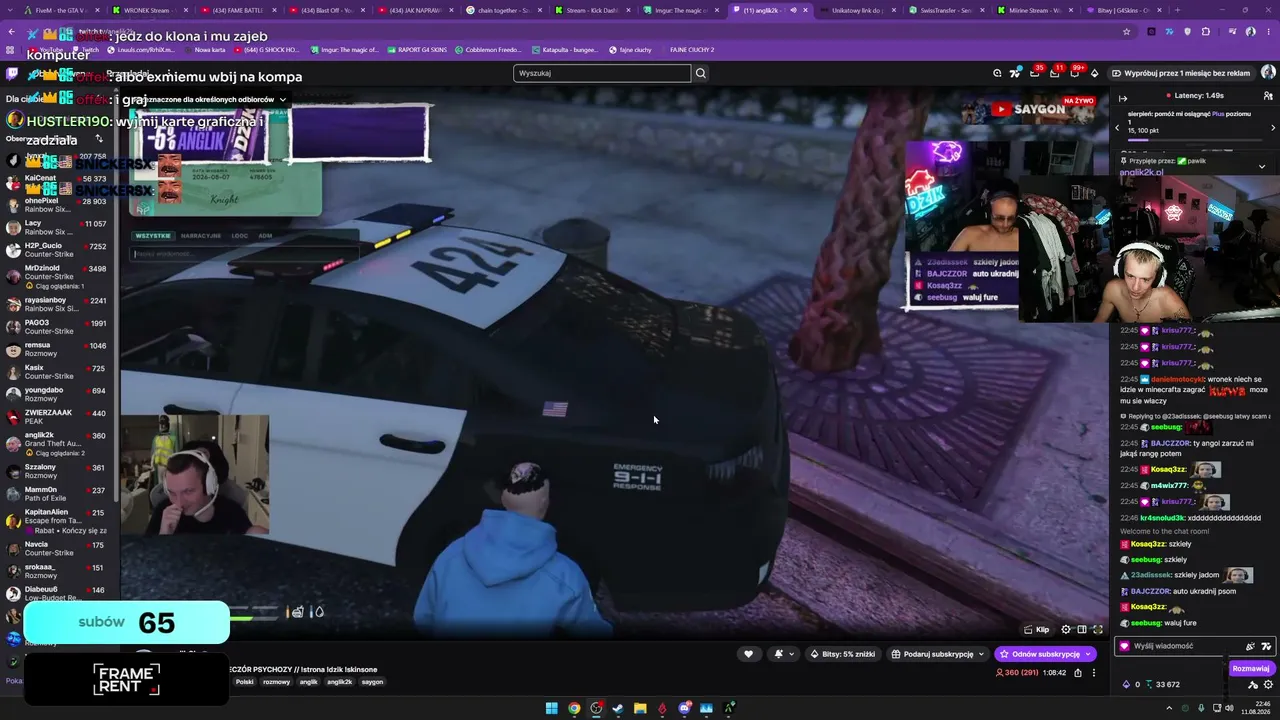Image resolution: width=1280 pixels, height=720 pixels.
Task: Open H2P_Gucio channel in sidebar
Action: (x=58, y=250)
